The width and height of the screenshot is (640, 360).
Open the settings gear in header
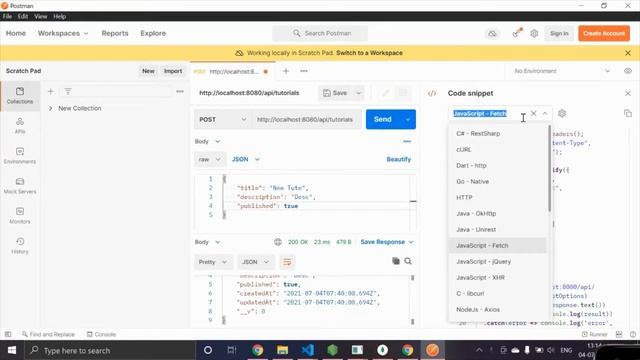tap(534, 33)
